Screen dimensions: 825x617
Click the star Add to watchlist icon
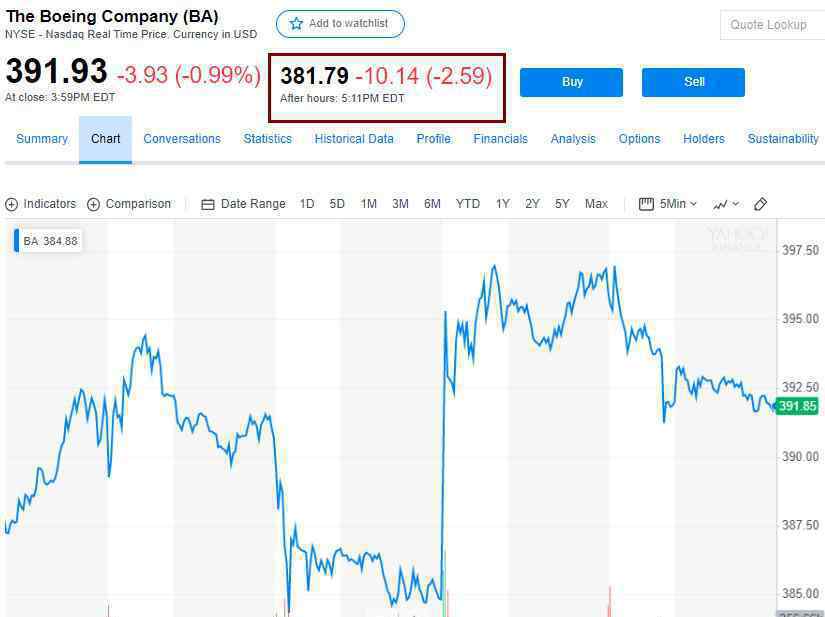click(296, 24)
